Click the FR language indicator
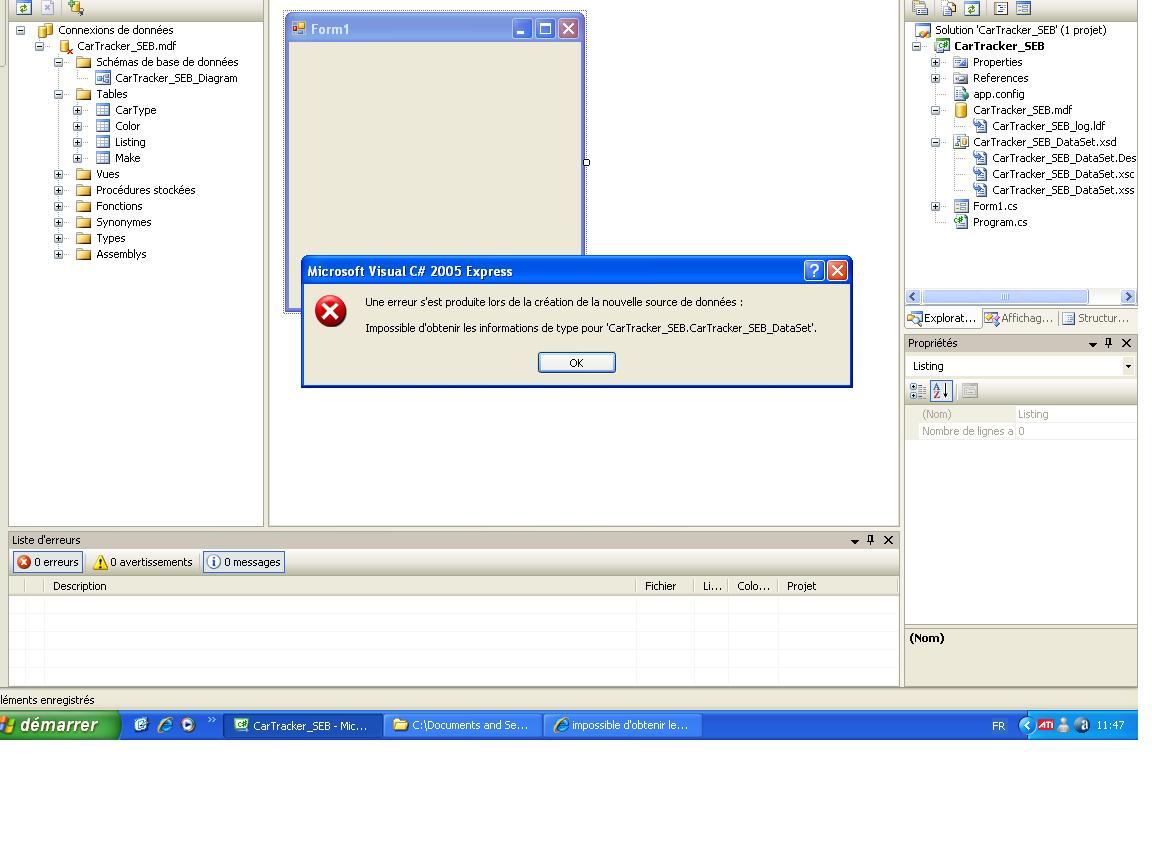1152x864 pixels. pyautogui.click(x=998, y=726)
